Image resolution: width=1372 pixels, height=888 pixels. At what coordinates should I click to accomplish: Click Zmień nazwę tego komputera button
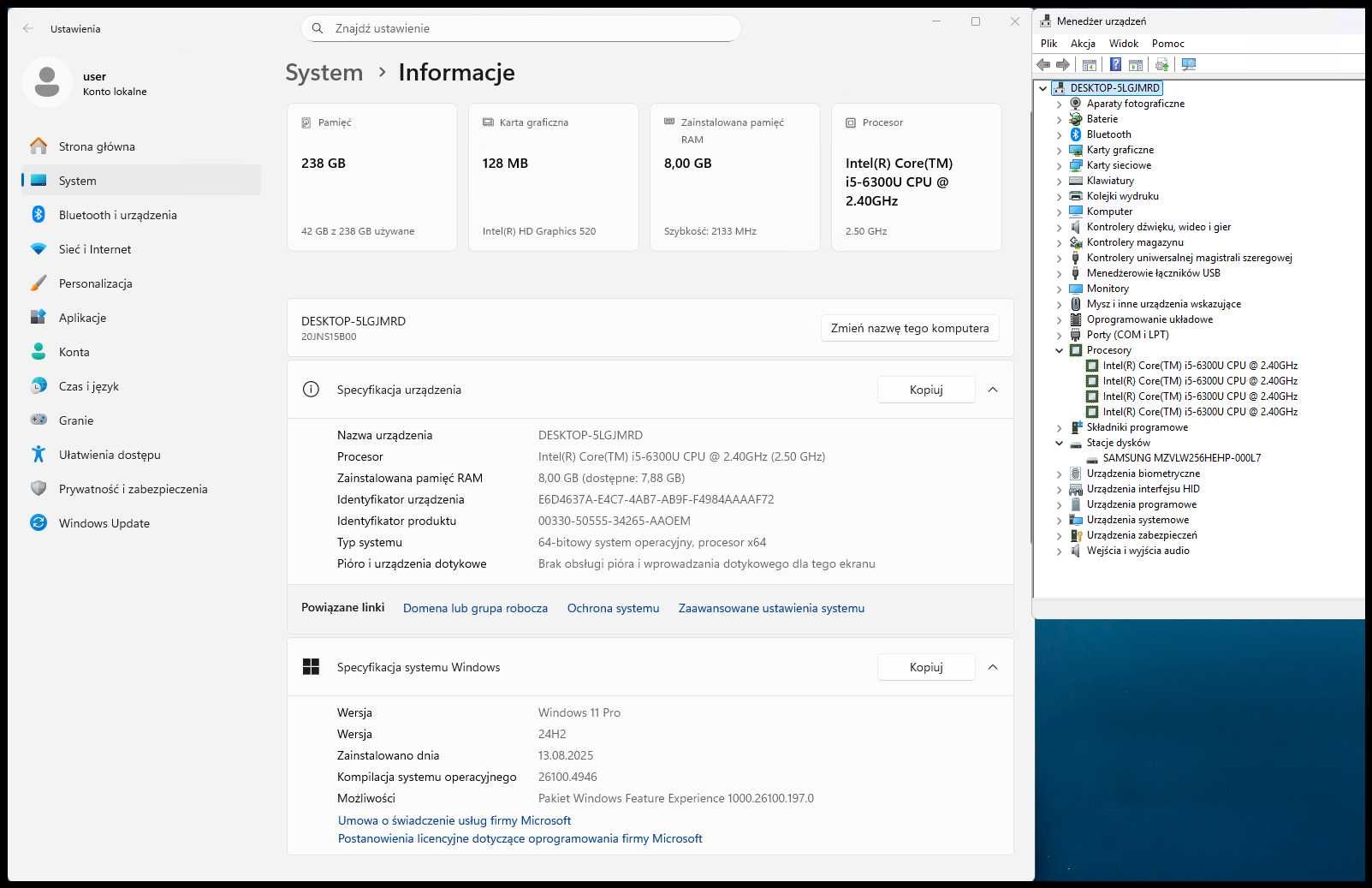(x=910, y=328)
